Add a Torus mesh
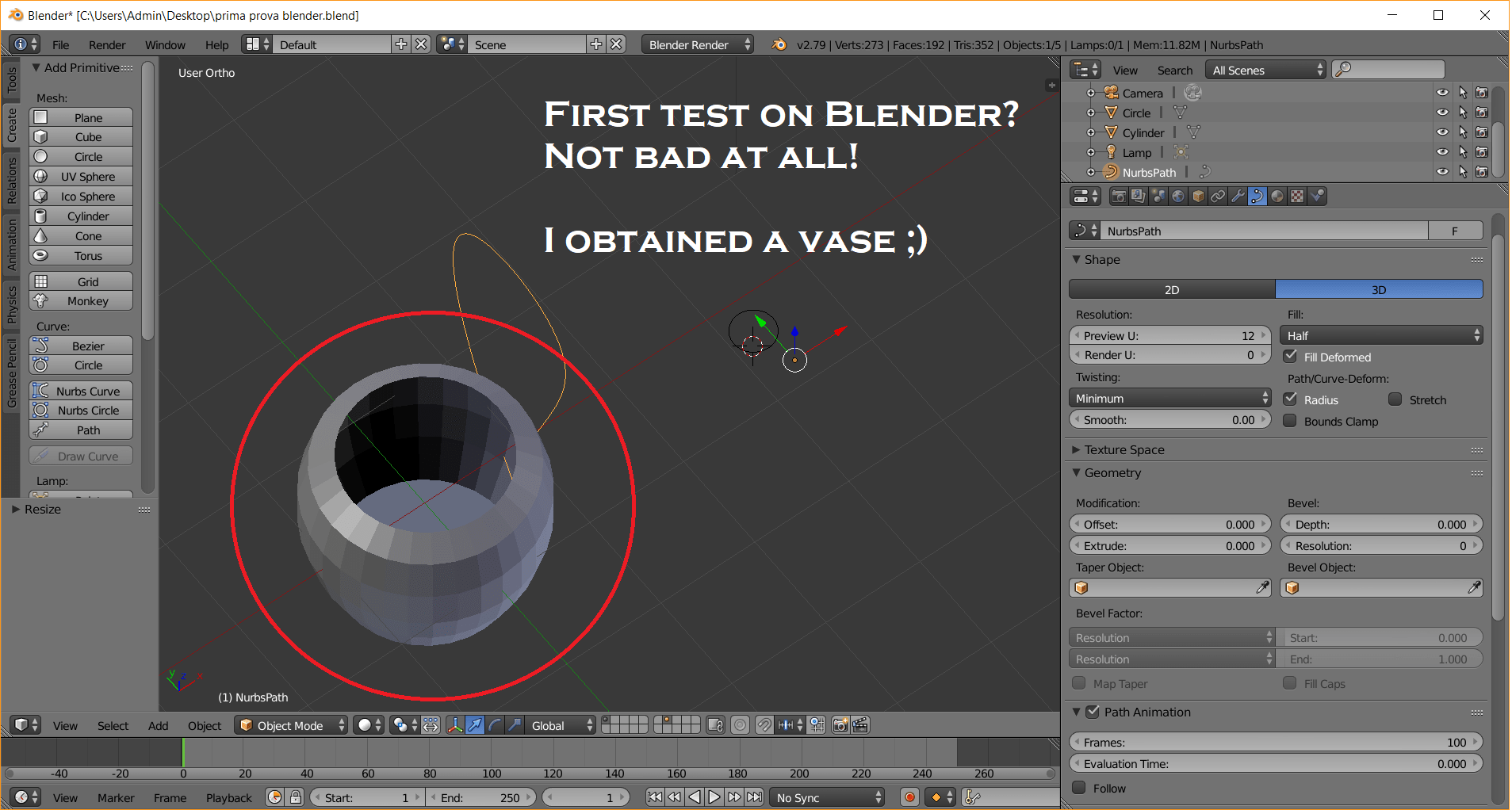 point(81,255)
